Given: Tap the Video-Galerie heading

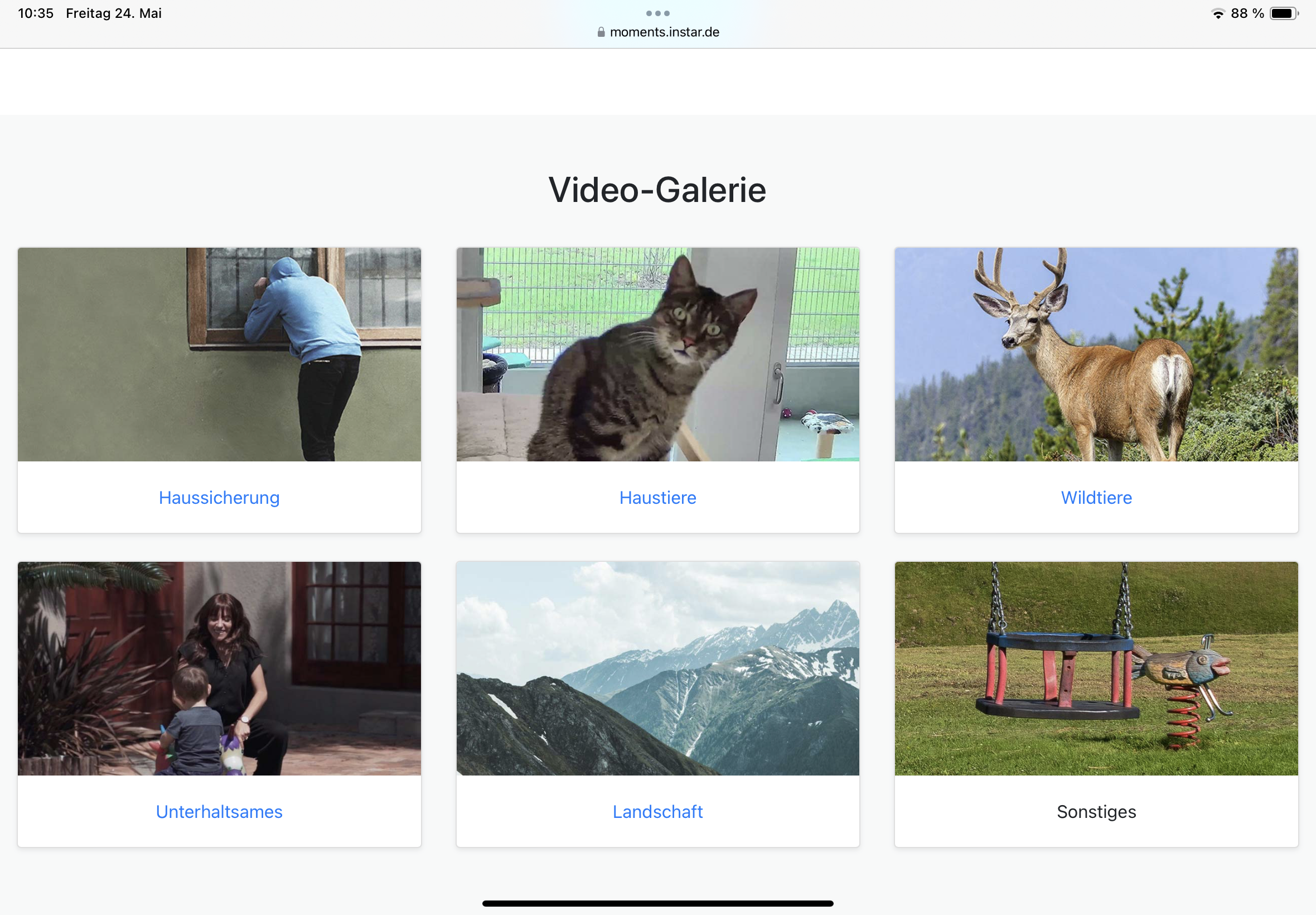Looking at the screenshot, I should click(x=657, y=190).
